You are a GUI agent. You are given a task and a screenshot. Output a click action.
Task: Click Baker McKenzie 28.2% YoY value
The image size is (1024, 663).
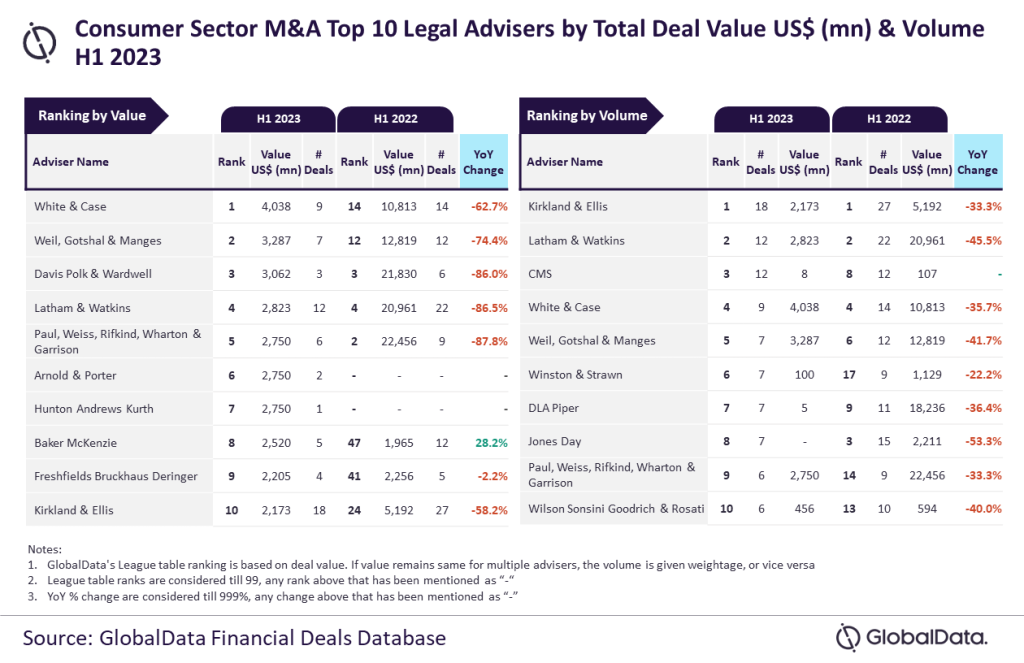(491, 443)
